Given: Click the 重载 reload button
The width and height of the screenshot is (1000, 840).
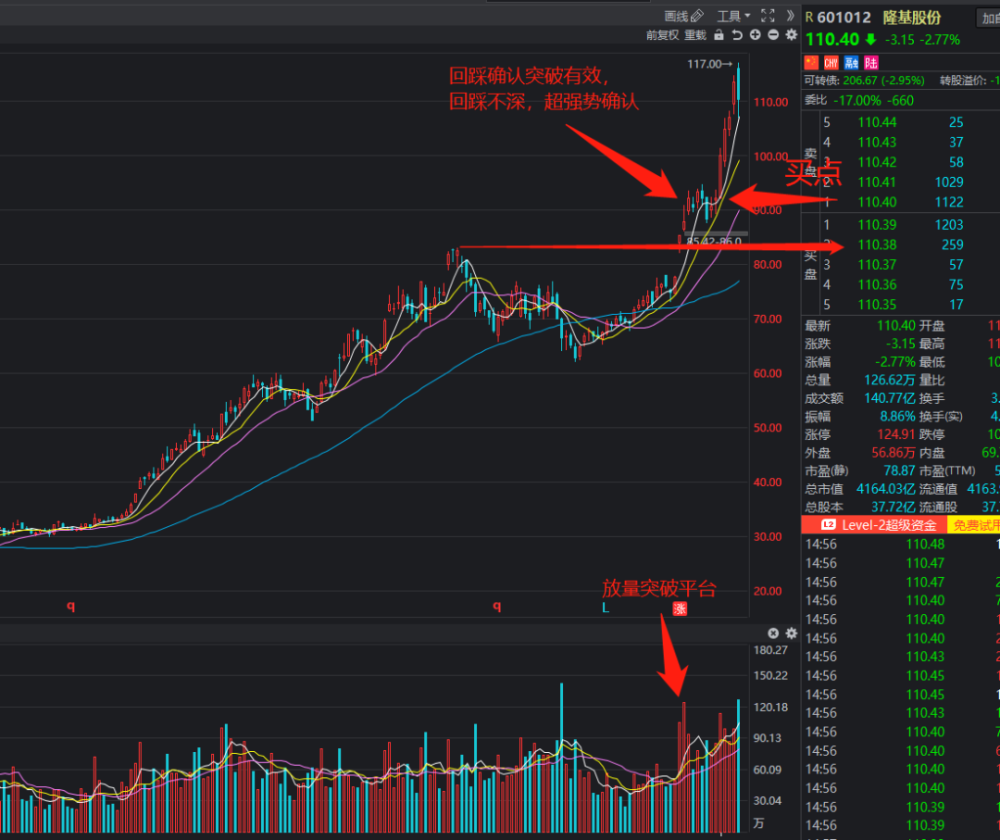Looking at the screenshot, I should click(x=695, y=35).
